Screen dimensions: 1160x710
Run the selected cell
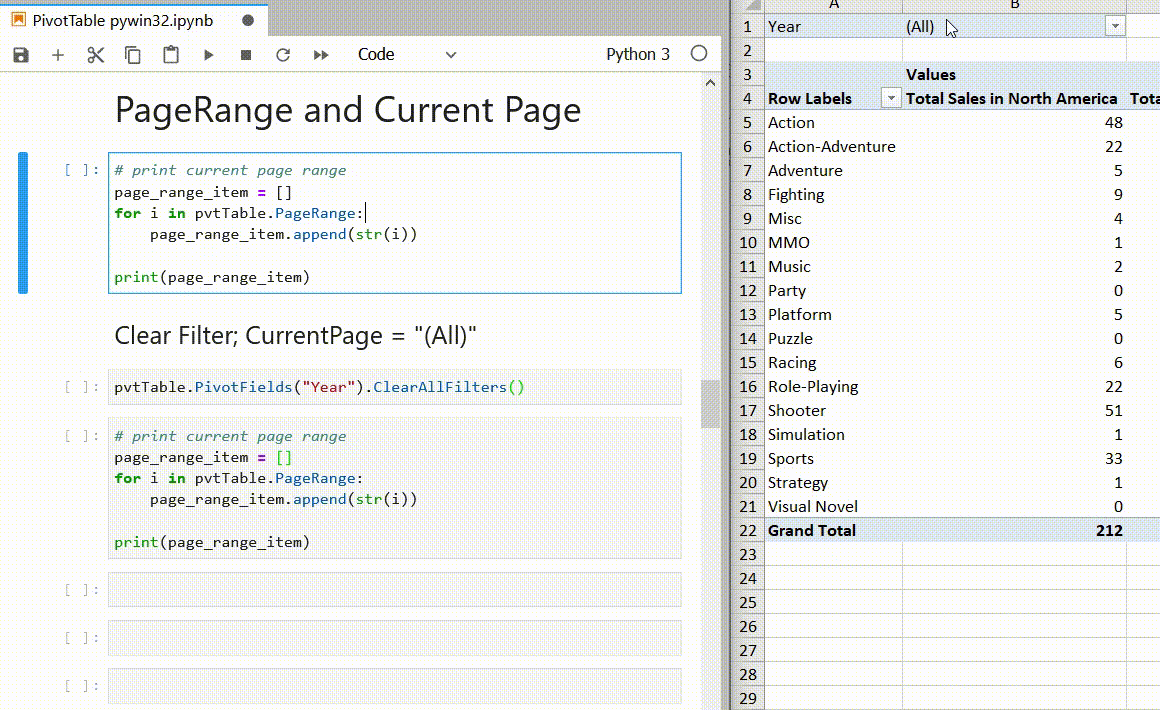[x=208, y=55]
